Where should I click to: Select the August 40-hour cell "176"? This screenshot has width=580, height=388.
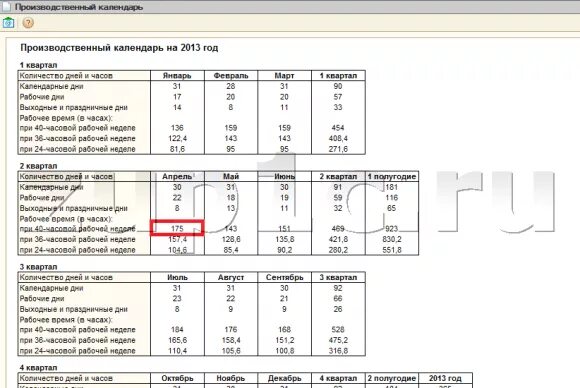(x=231, y=330)
